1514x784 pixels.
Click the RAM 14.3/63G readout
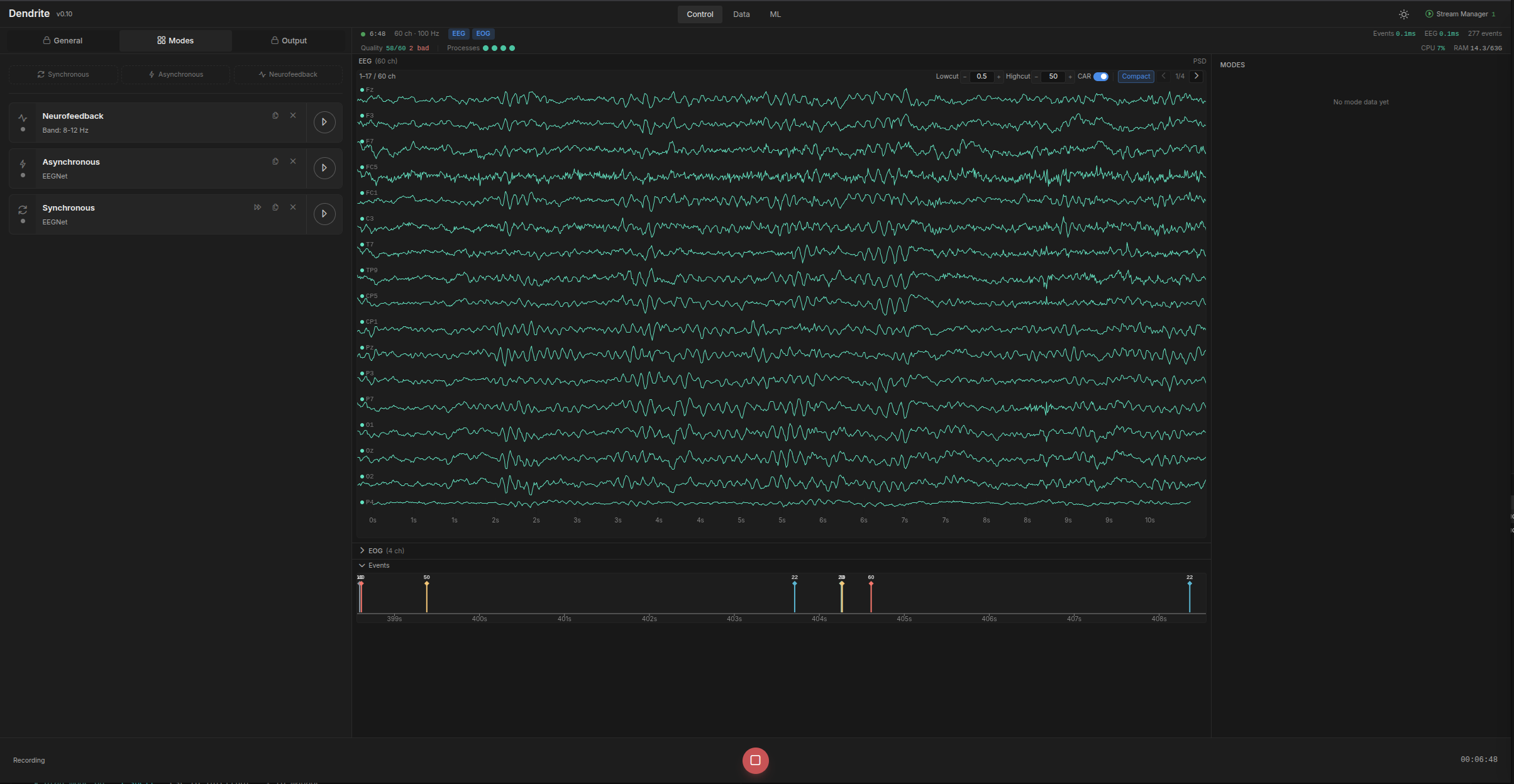pyautogui.click(x=1478, y=48)
